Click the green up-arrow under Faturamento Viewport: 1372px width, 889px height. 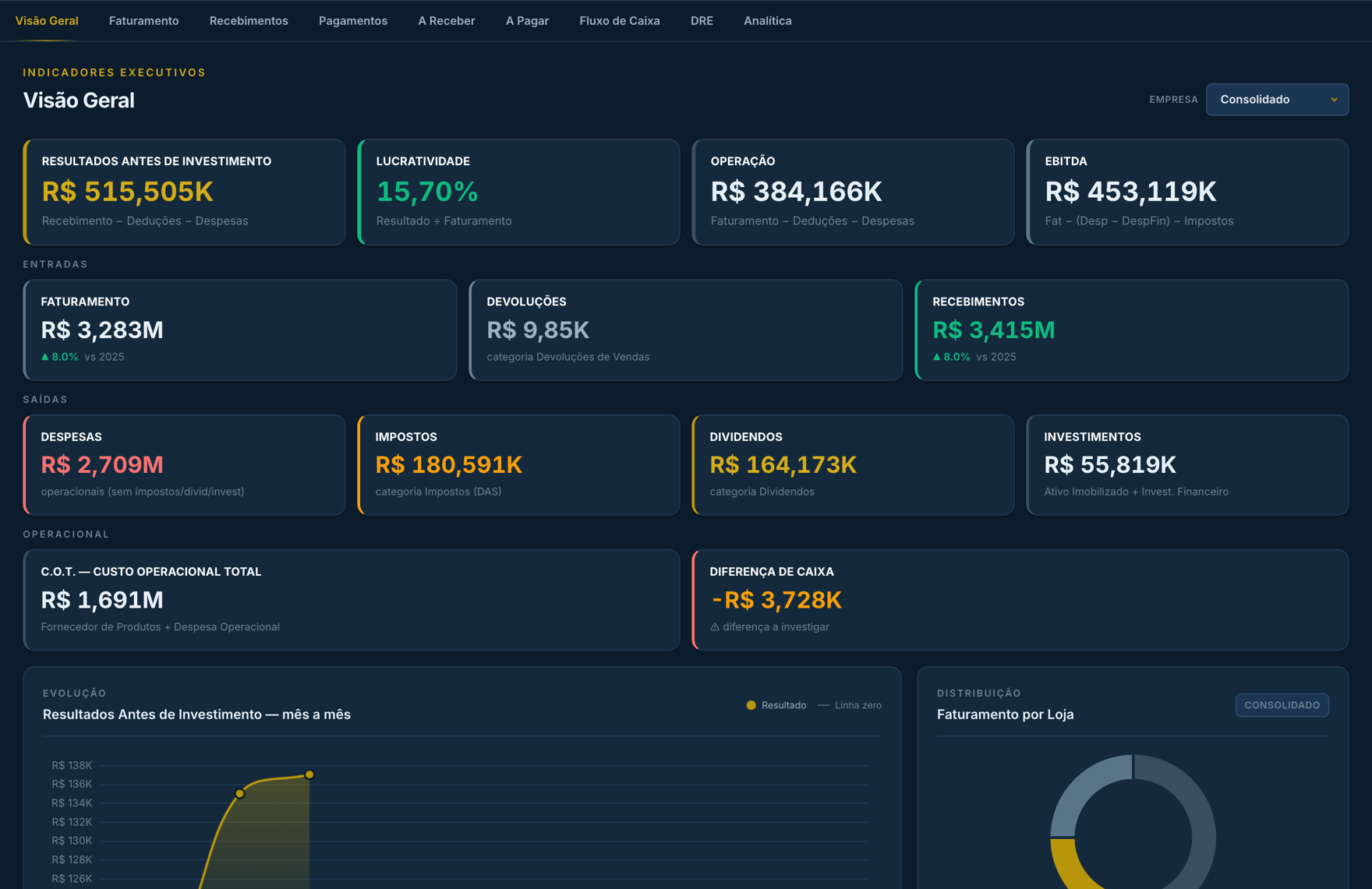pos(44,357)
